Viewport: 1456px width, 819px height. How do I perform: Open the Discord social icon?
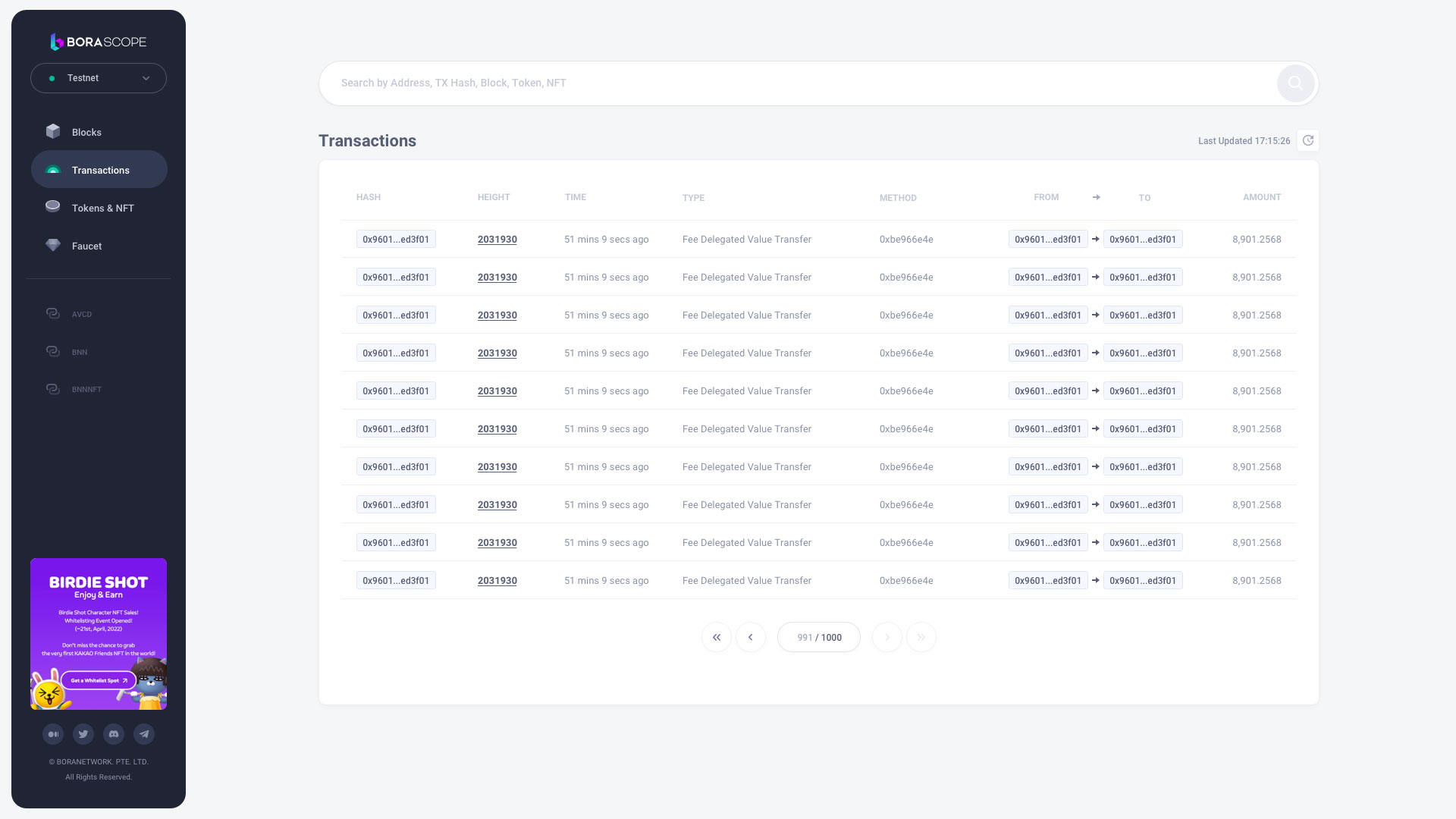tap(114, 734)
